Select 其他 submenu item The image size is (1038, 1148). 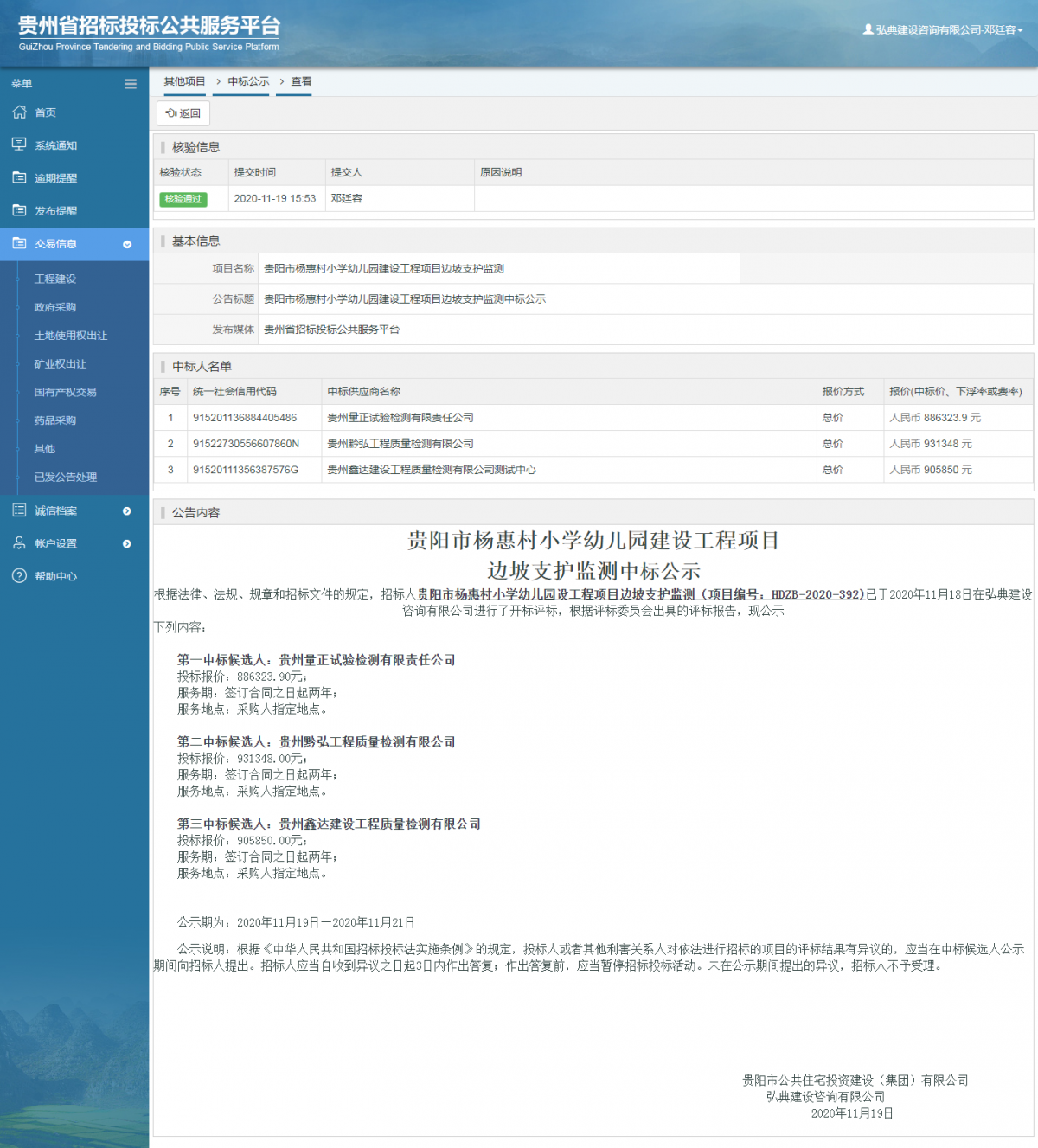(x=45, y=449)
